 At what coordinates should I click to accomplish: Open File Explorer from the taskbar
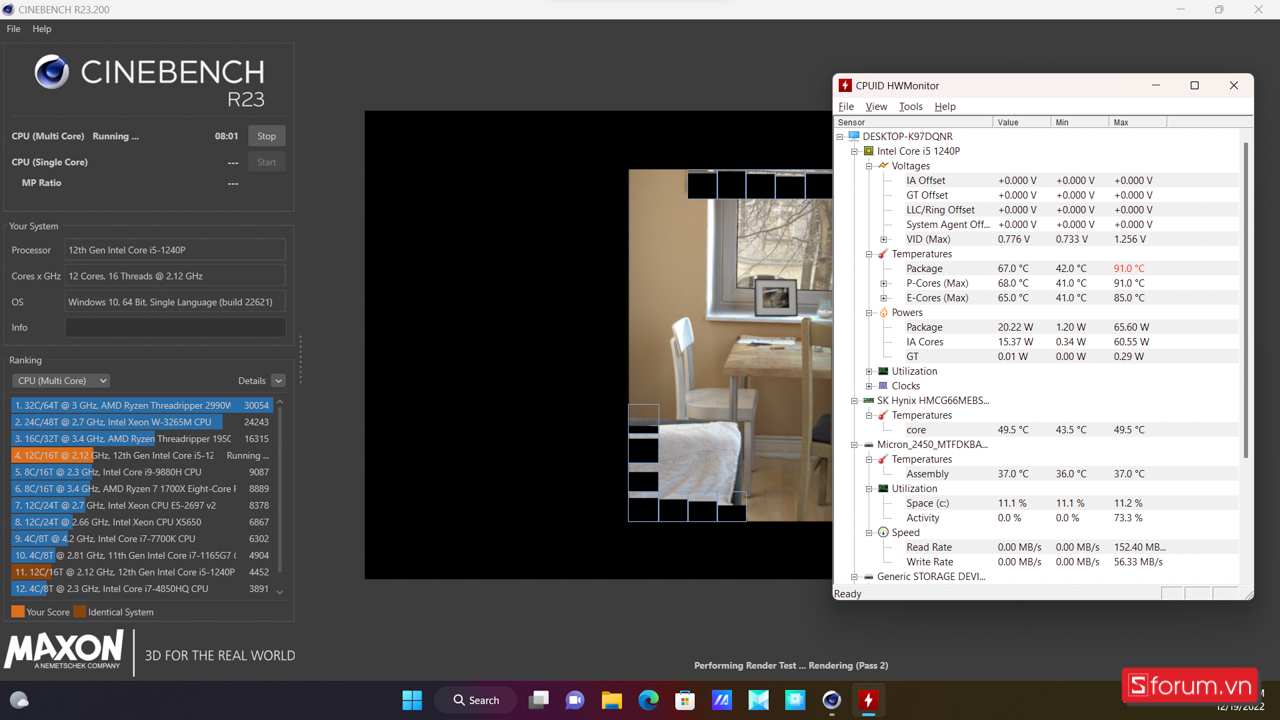coord(612,700)
